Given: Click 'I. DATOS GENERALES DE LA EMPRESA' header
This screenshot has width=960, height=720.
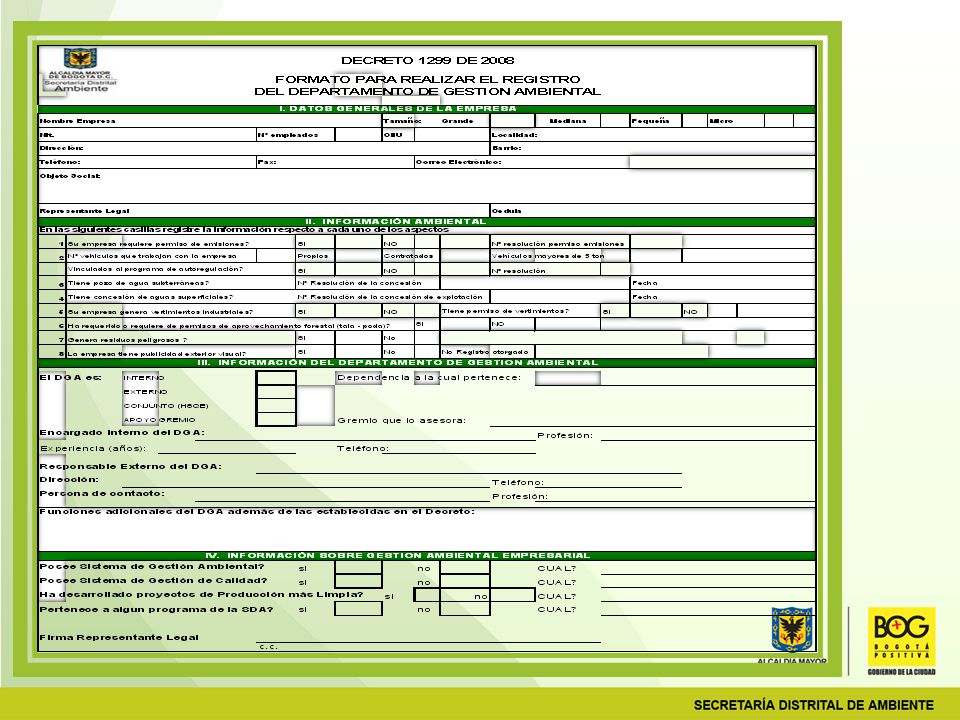Looking at the screenshot, I should [399, 109].
